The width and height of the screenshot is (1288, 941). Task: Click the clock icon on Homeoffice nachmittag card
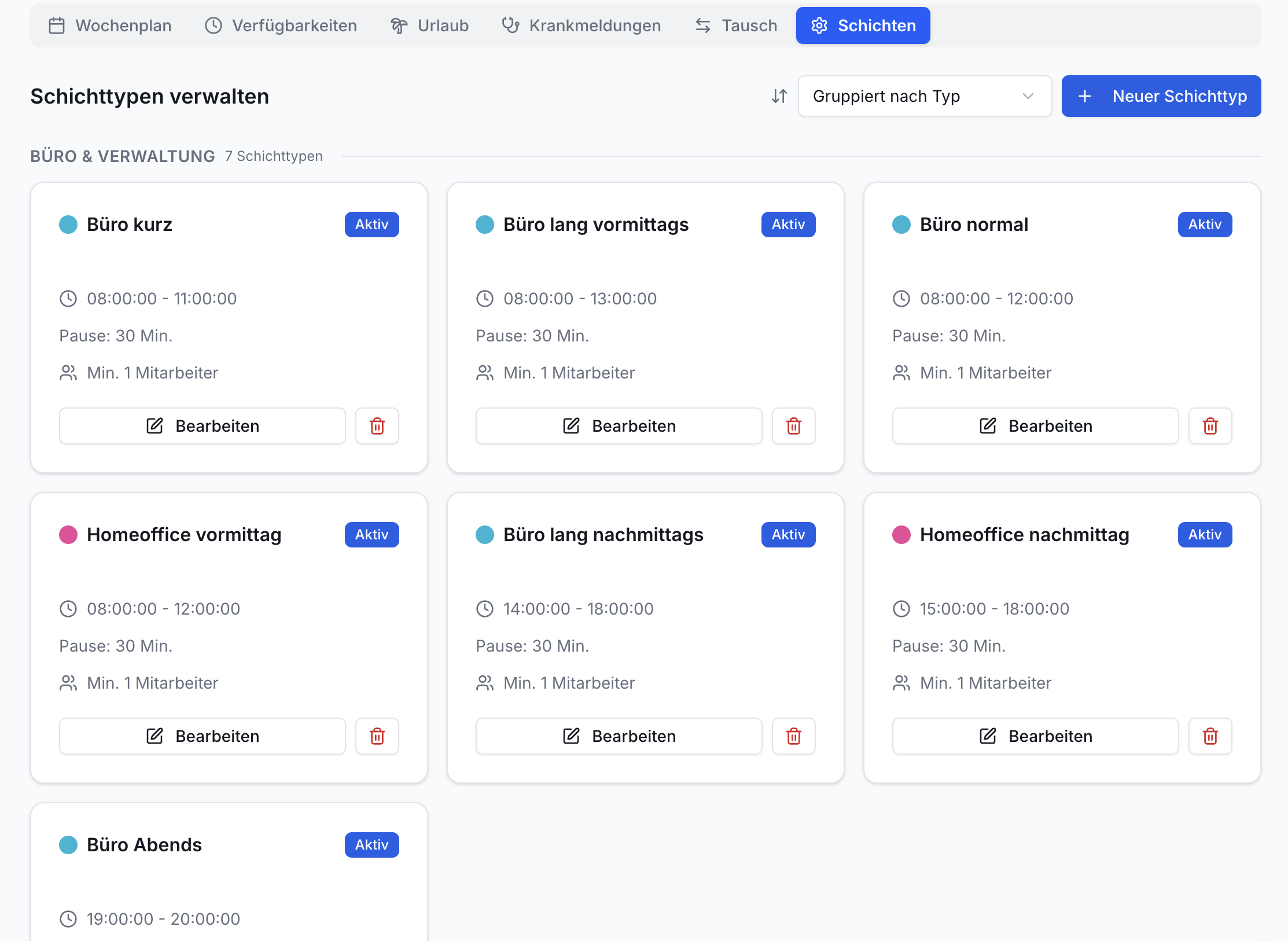pyautogui.click(x=901, y=609)
